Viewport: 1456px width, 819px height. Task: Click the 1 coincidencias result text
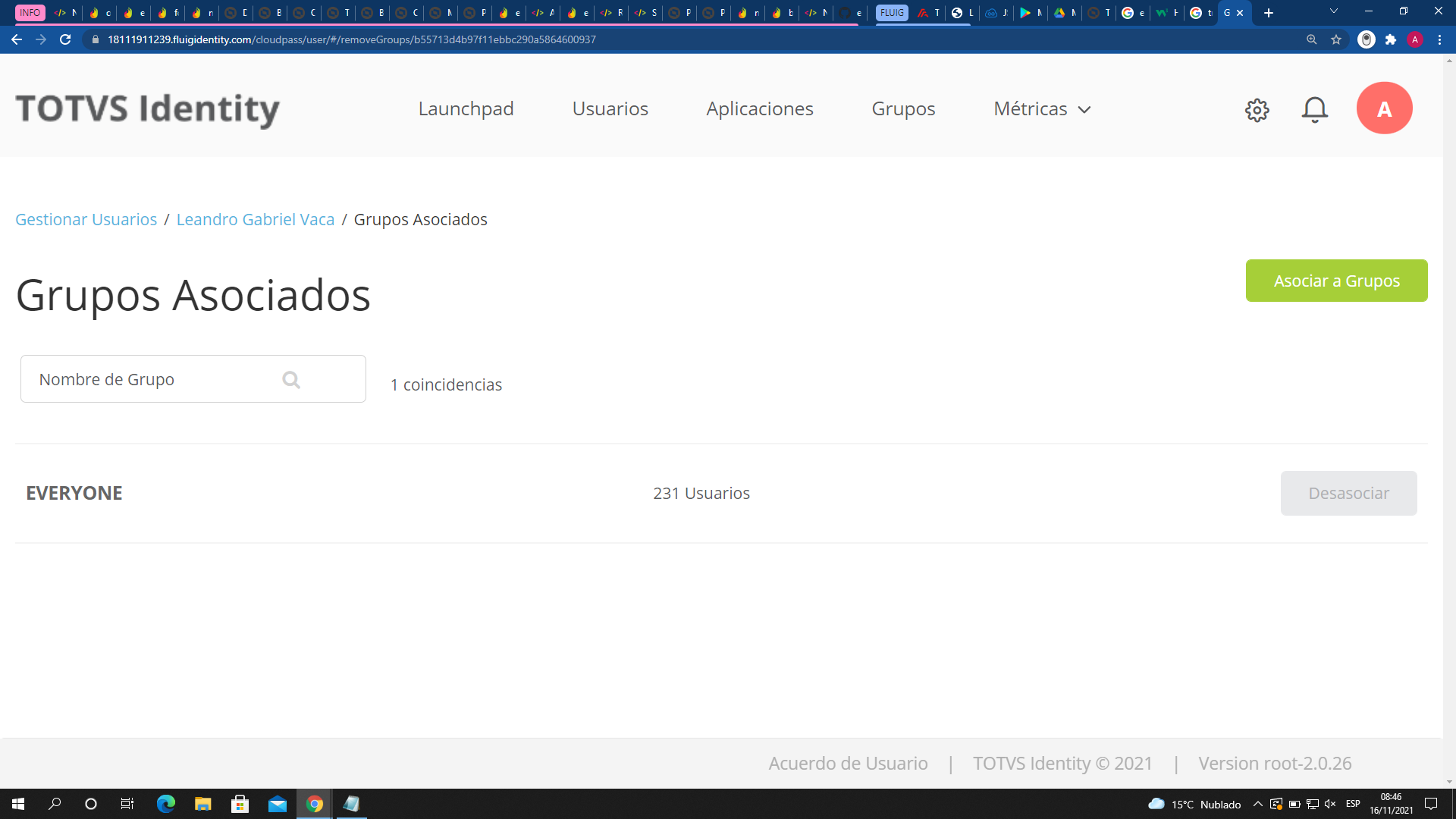point(446,384)
